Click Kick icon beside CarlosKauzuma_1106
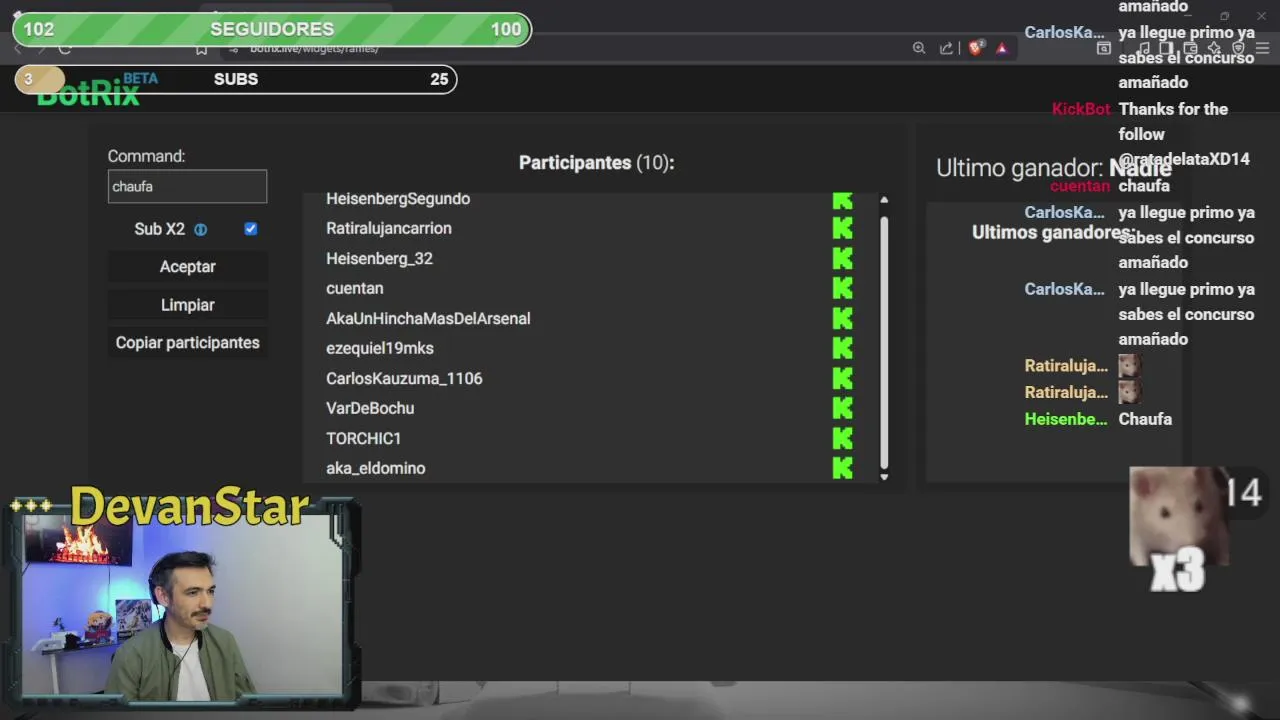 (843, 378)
